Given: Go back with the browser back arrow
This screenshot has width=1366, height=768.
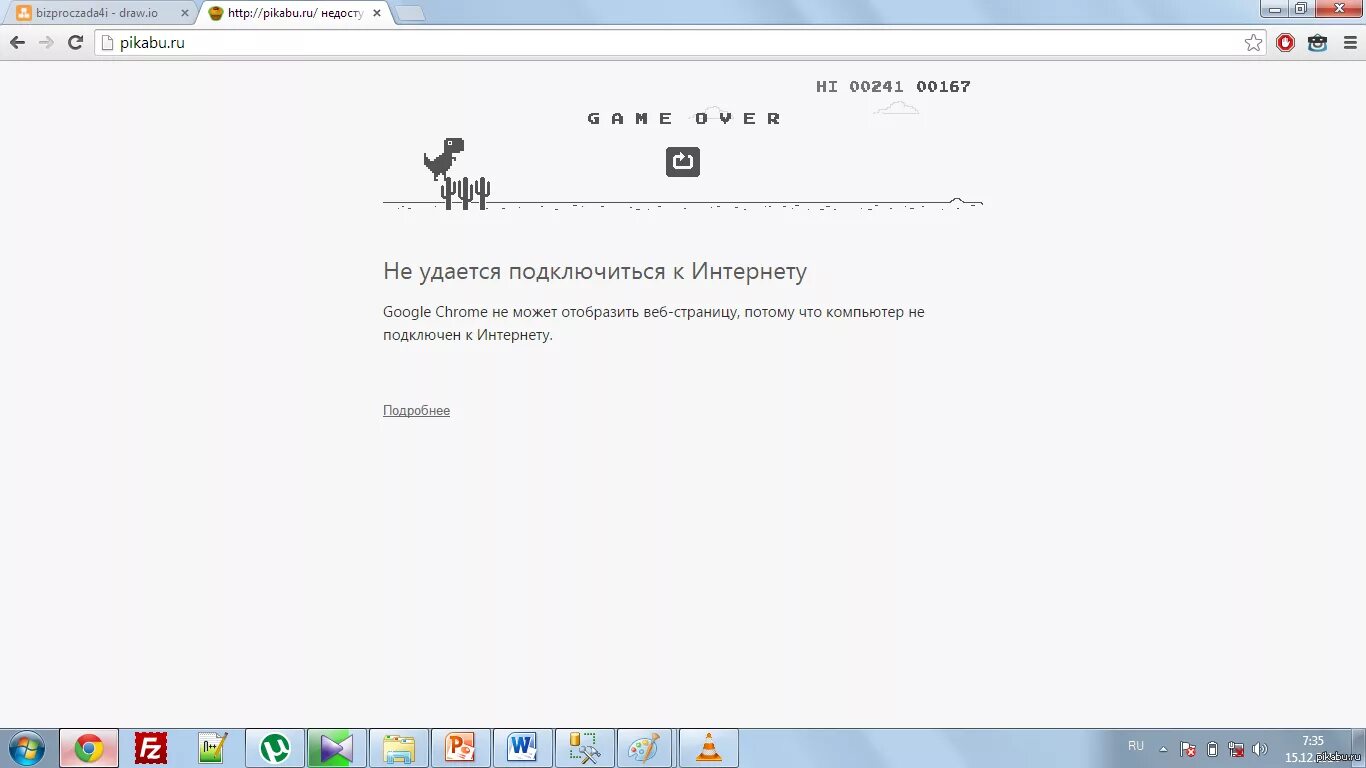Looking at the screenshot, I should pos(17,42).
